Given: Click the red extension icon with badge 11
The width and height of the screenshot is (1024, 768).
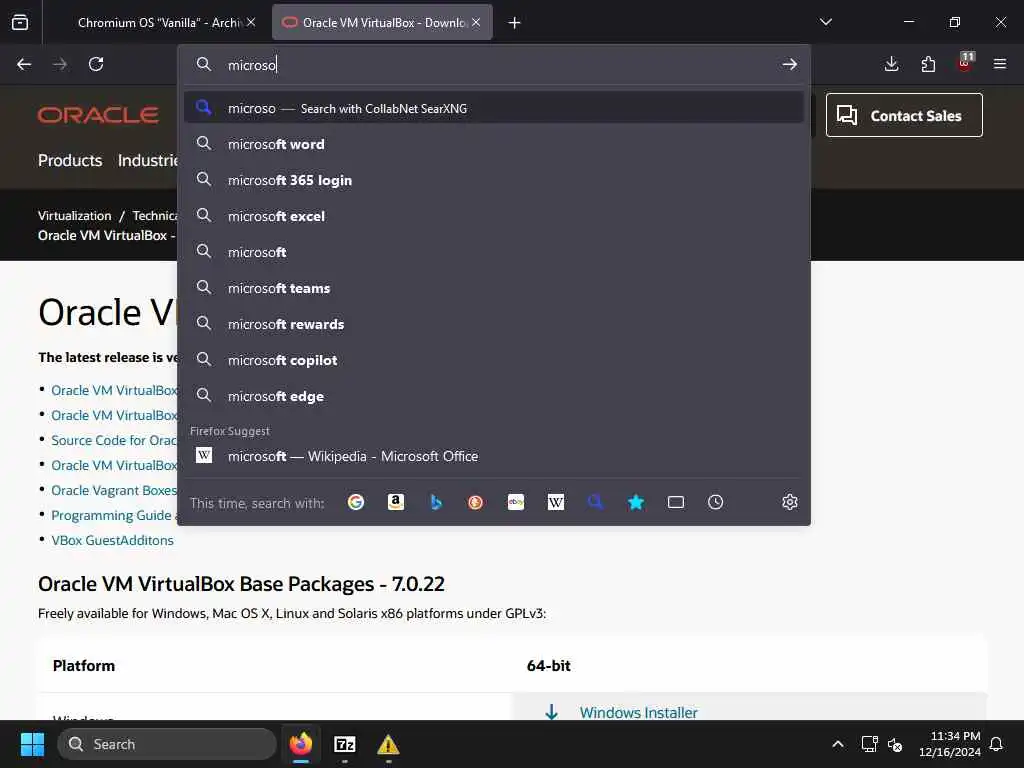Looking at the screenshot, I should coord(965,62).
